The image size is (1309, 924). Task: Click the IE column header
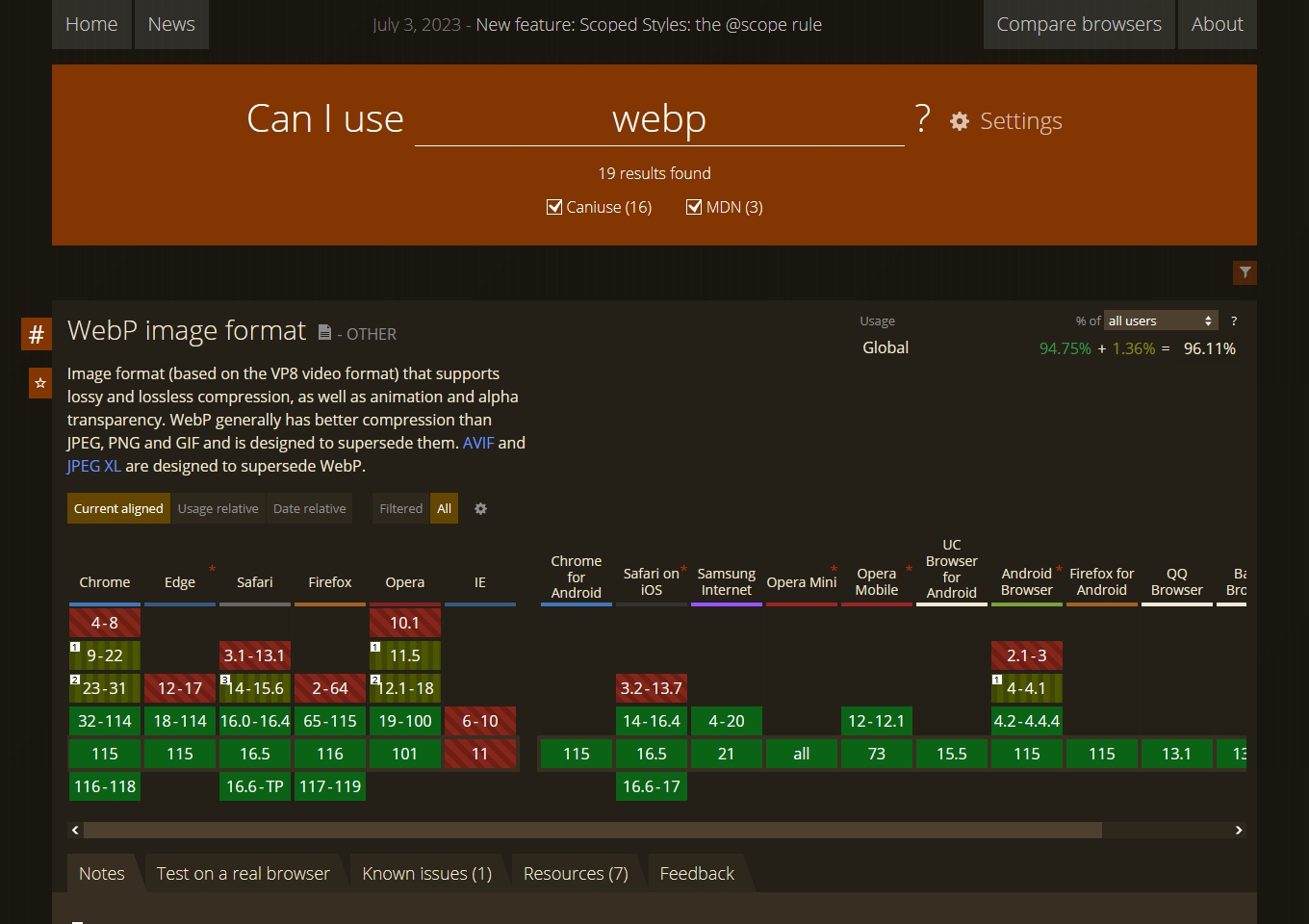tap(480, 582)
